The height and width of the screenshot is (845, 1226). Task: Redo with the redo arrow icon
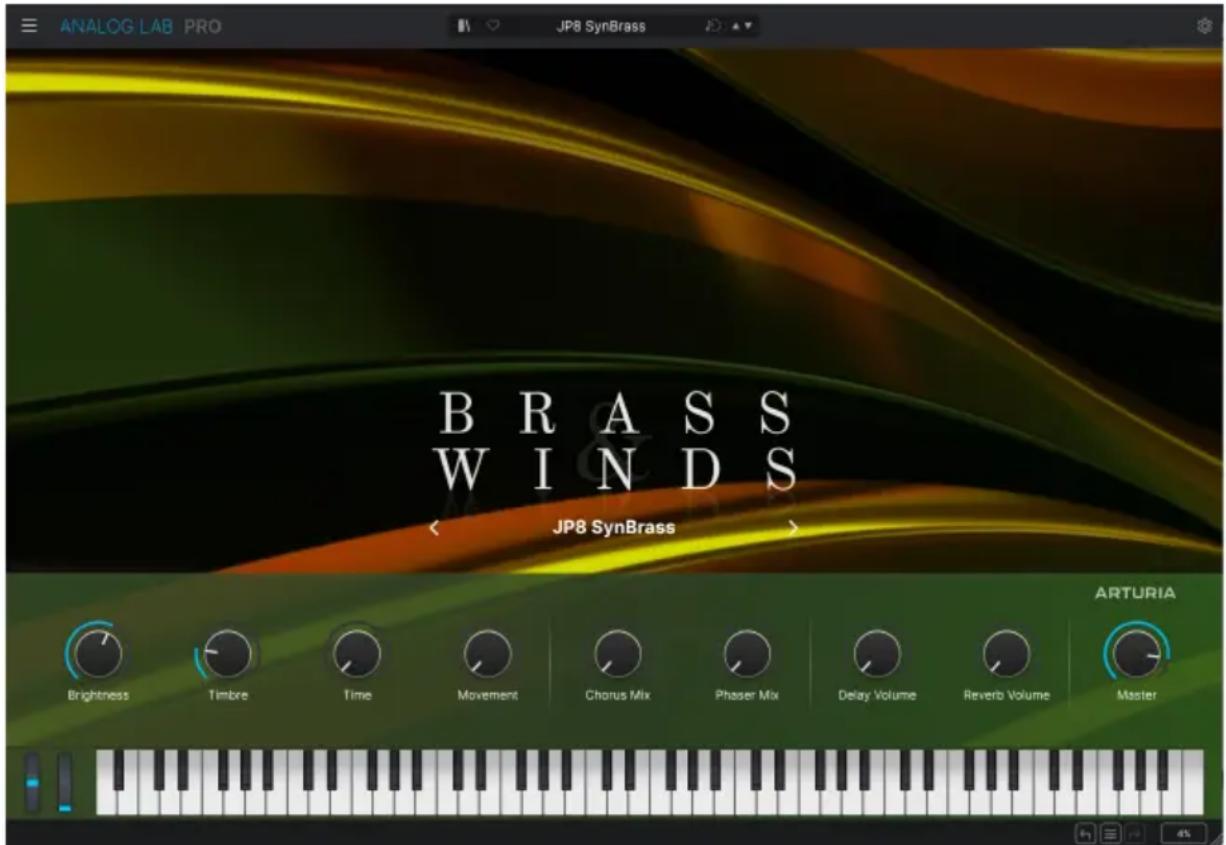(1133, 832)
